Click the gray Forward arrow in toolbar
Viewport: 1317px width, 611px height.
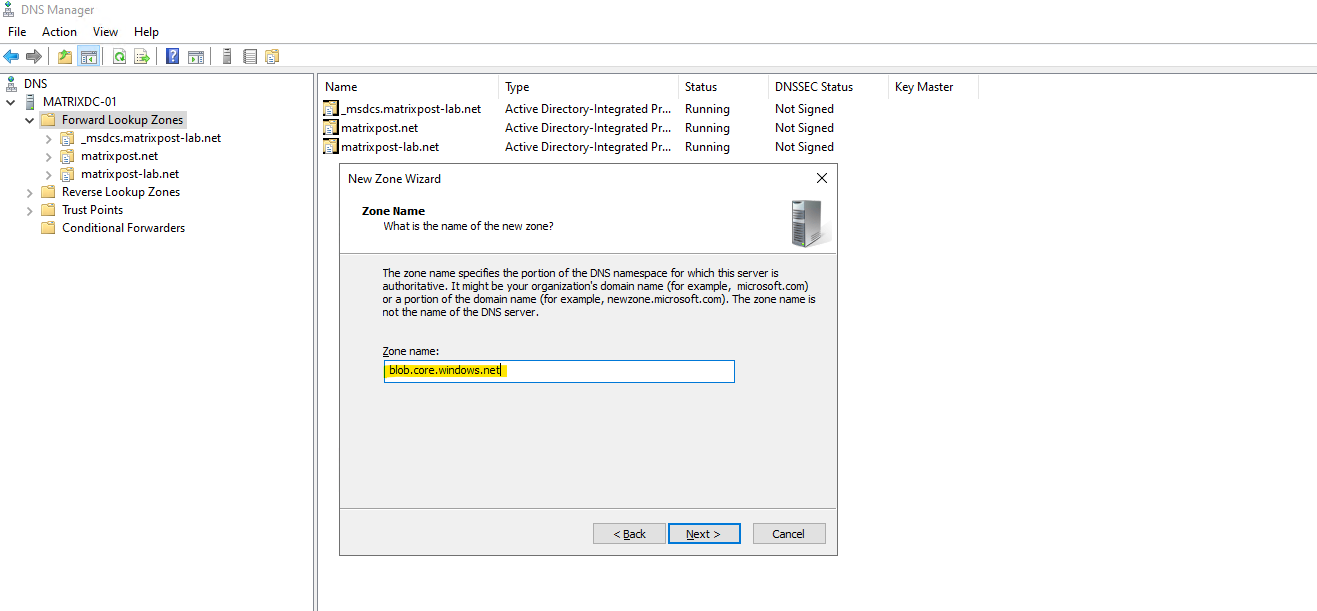pyautogui.click(x=34, y=57)
